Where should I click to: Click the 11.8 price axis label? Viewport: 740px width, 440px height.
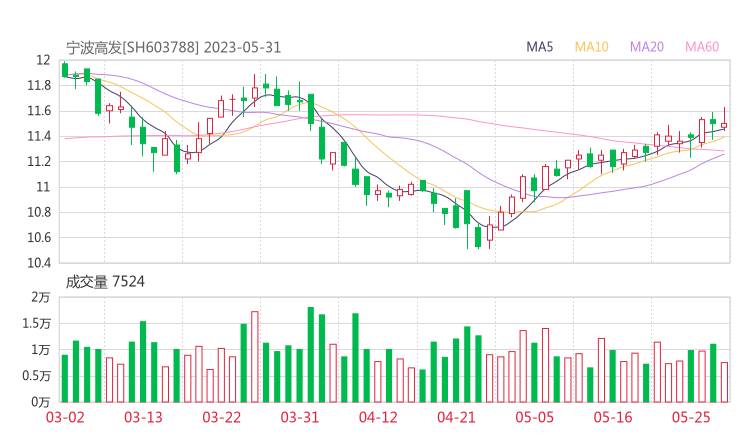39,85
